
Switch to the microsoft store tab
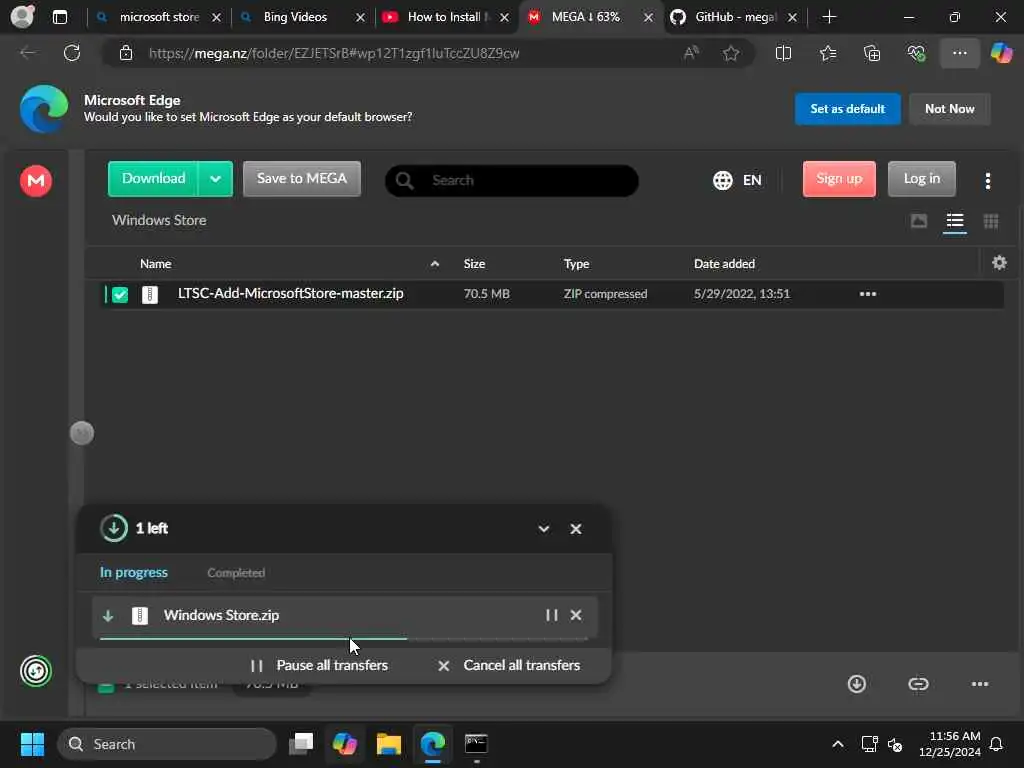159,17
